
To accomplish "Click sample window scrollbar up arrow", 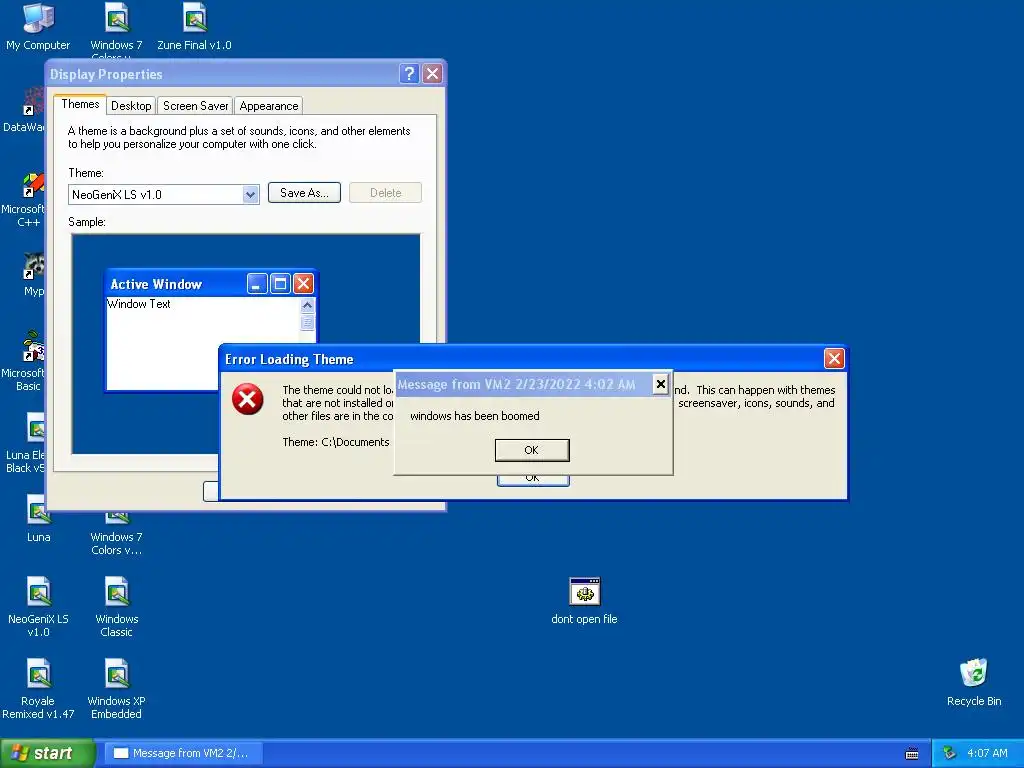I will point(307,305).
